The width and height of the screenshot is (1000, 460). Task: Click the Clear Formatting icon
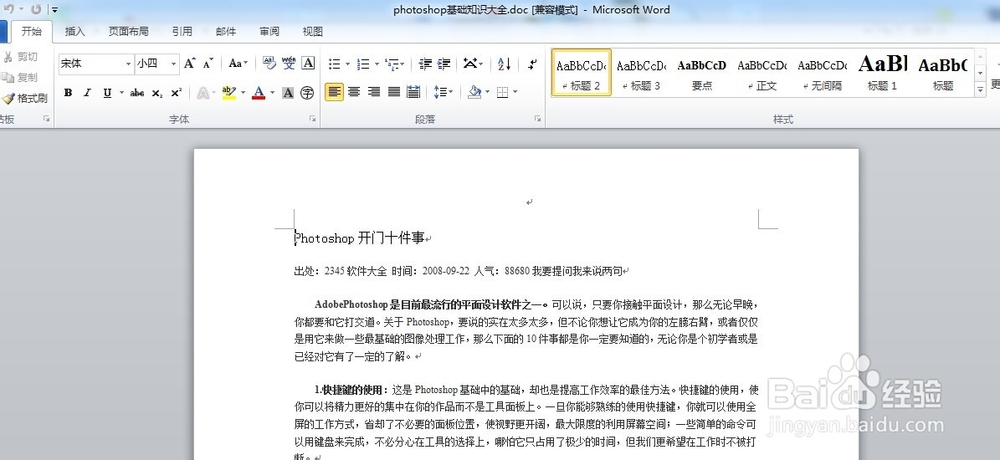click(x=269, y=63)
